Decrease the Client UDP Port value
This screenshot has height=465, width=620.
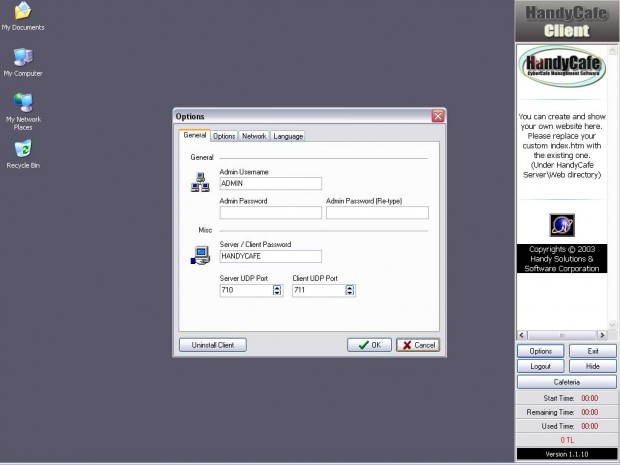(x=350, y=293)
